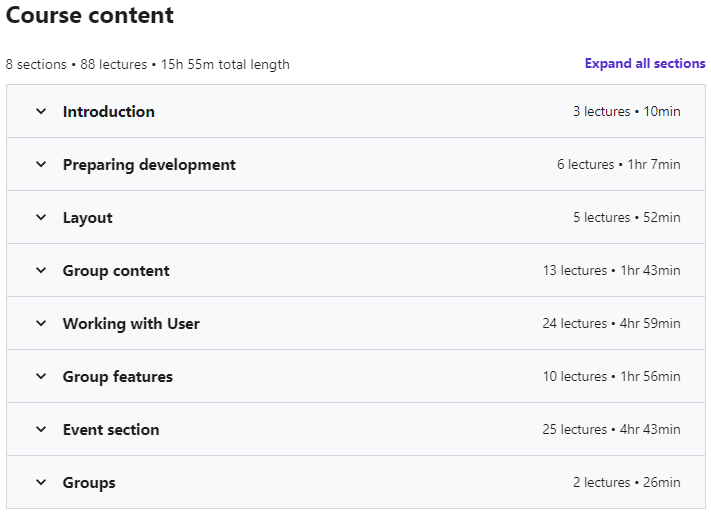Click the Group features section title

coord(118,377)
